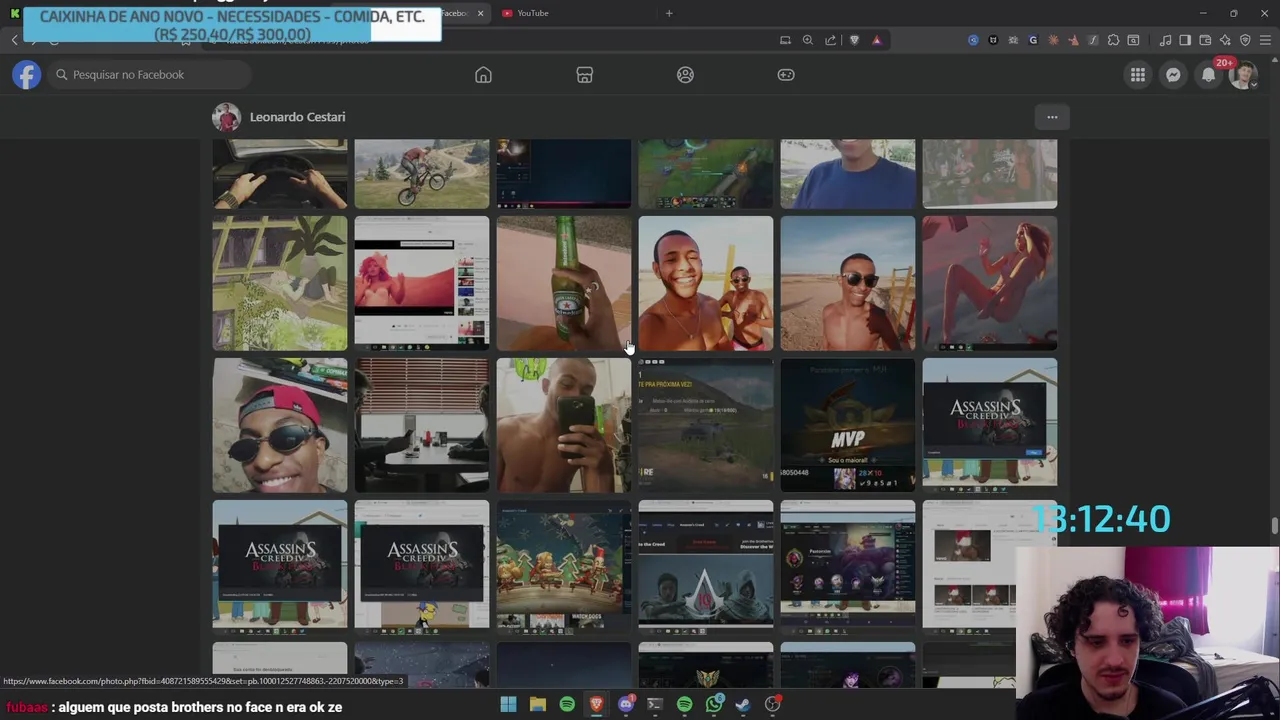Open Steam from the taskbar
This screenshot has width=1280, height=720.
(743, 704)
